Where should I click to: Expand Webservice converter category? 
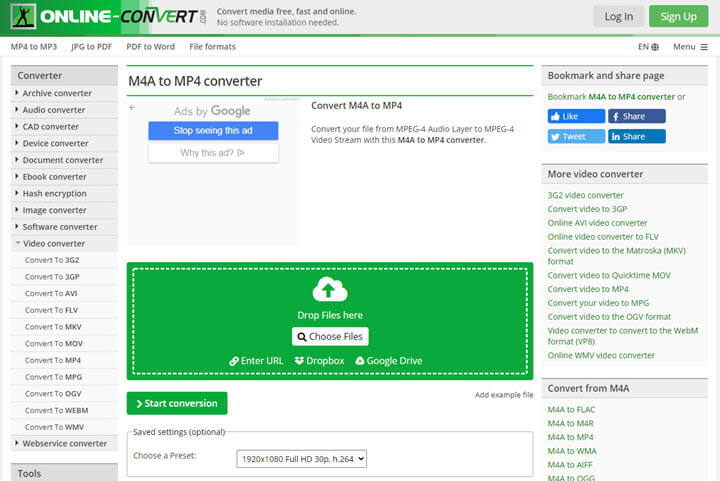click(64, 444)
